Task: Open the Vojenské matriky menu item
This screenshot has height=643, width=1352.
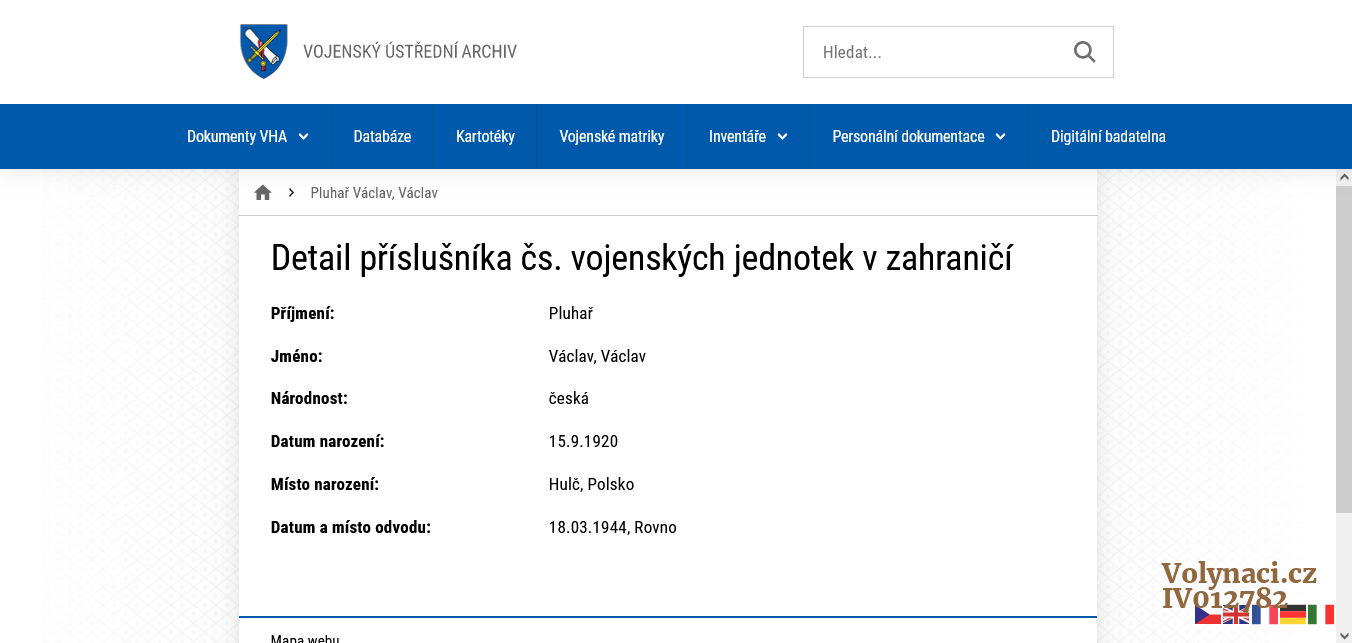Action: (x=611, y=137)
